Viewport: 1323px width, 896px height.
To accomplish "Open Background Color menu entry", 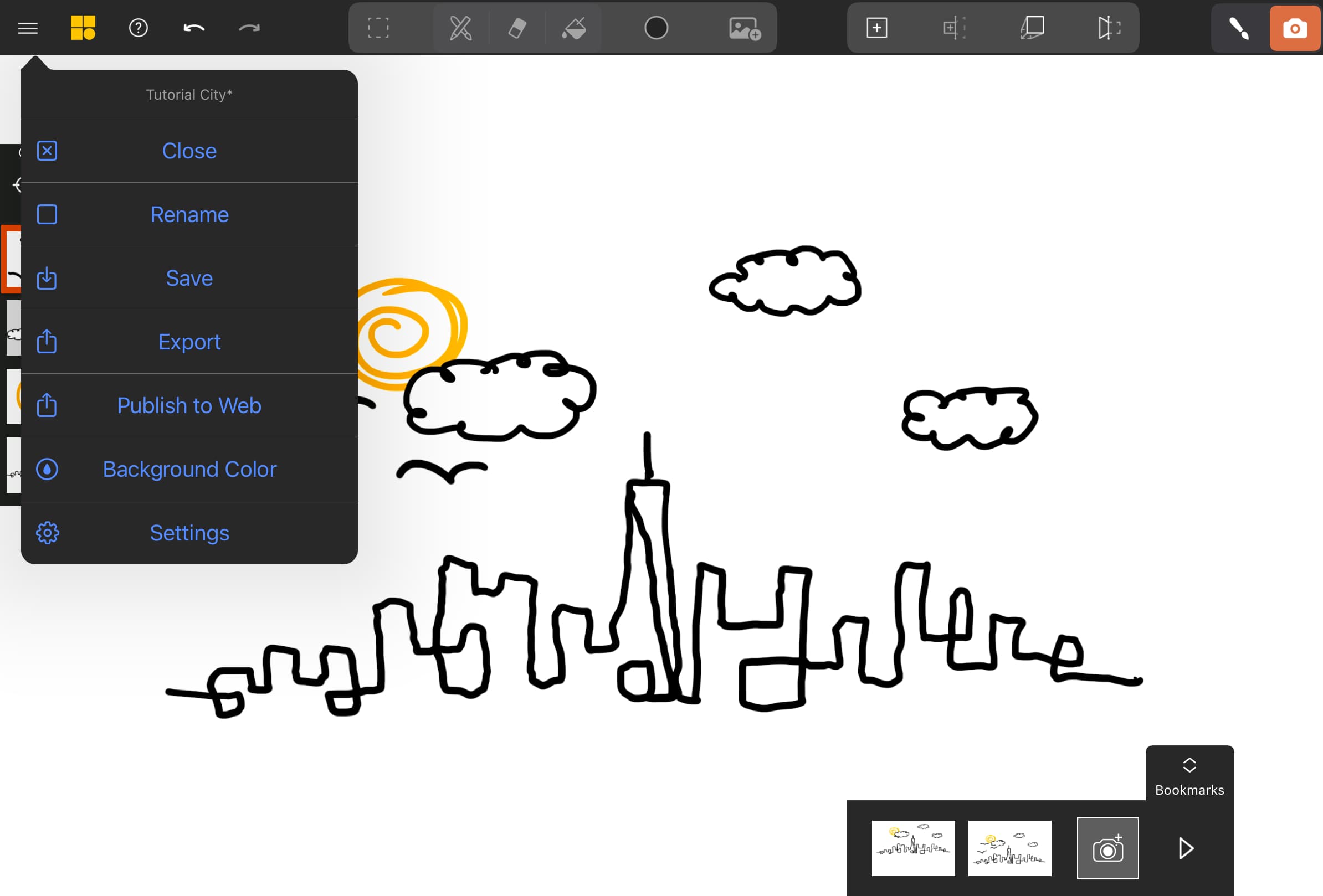I will [189, 470].
